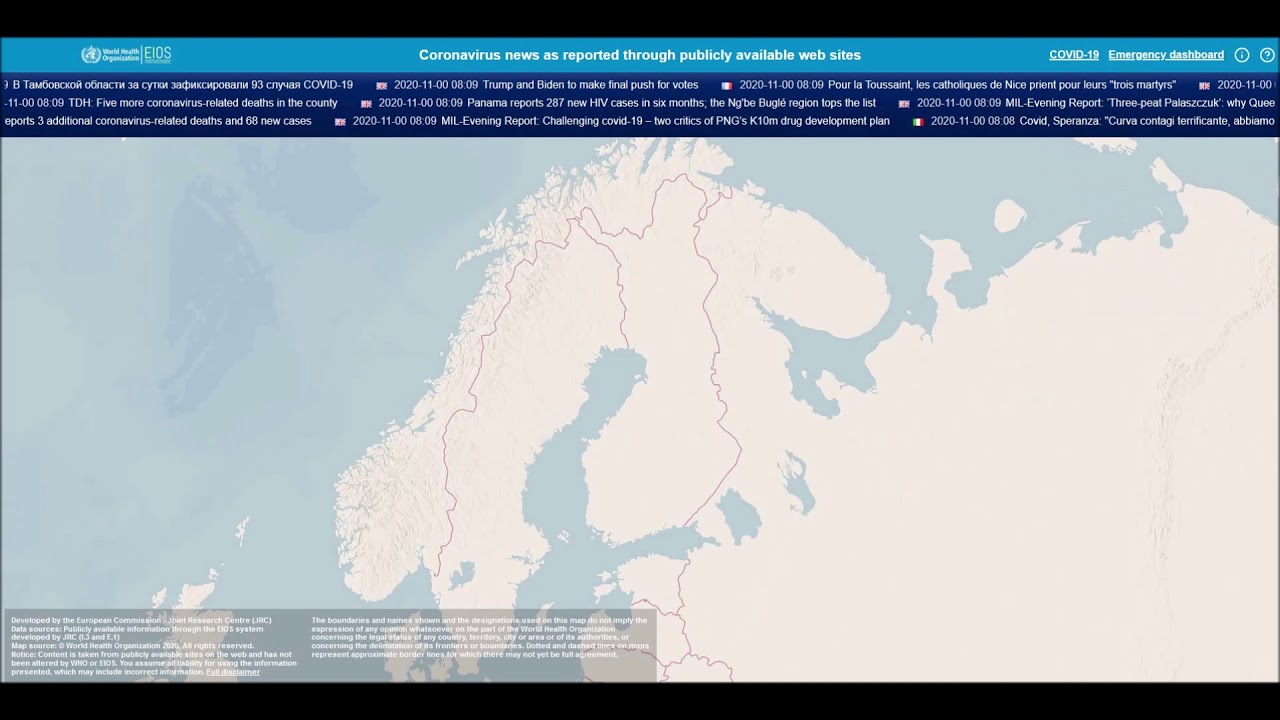The image size is (1280, 720).
Task: Open the COVID-19 link
Action: pos(1073,55)
